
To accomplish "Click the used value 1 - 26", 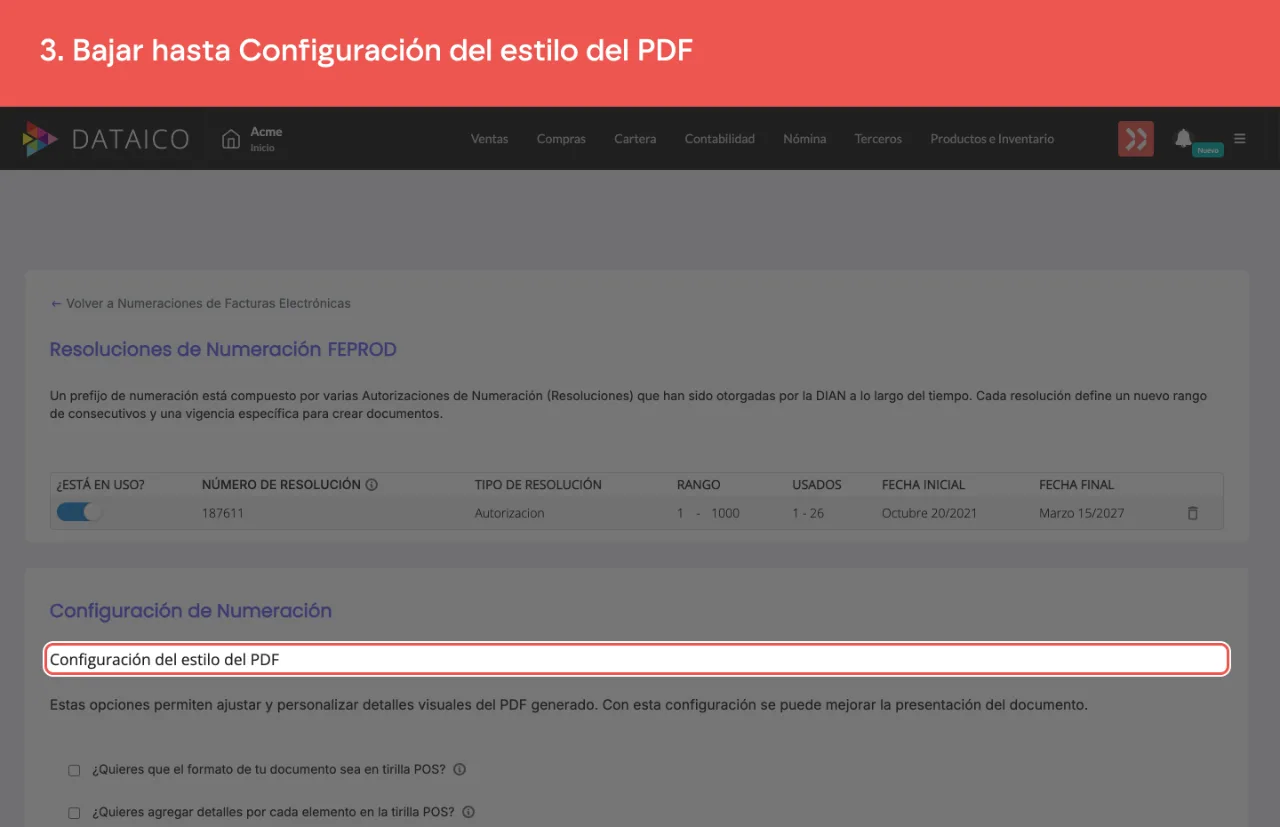I will [808, 513].
